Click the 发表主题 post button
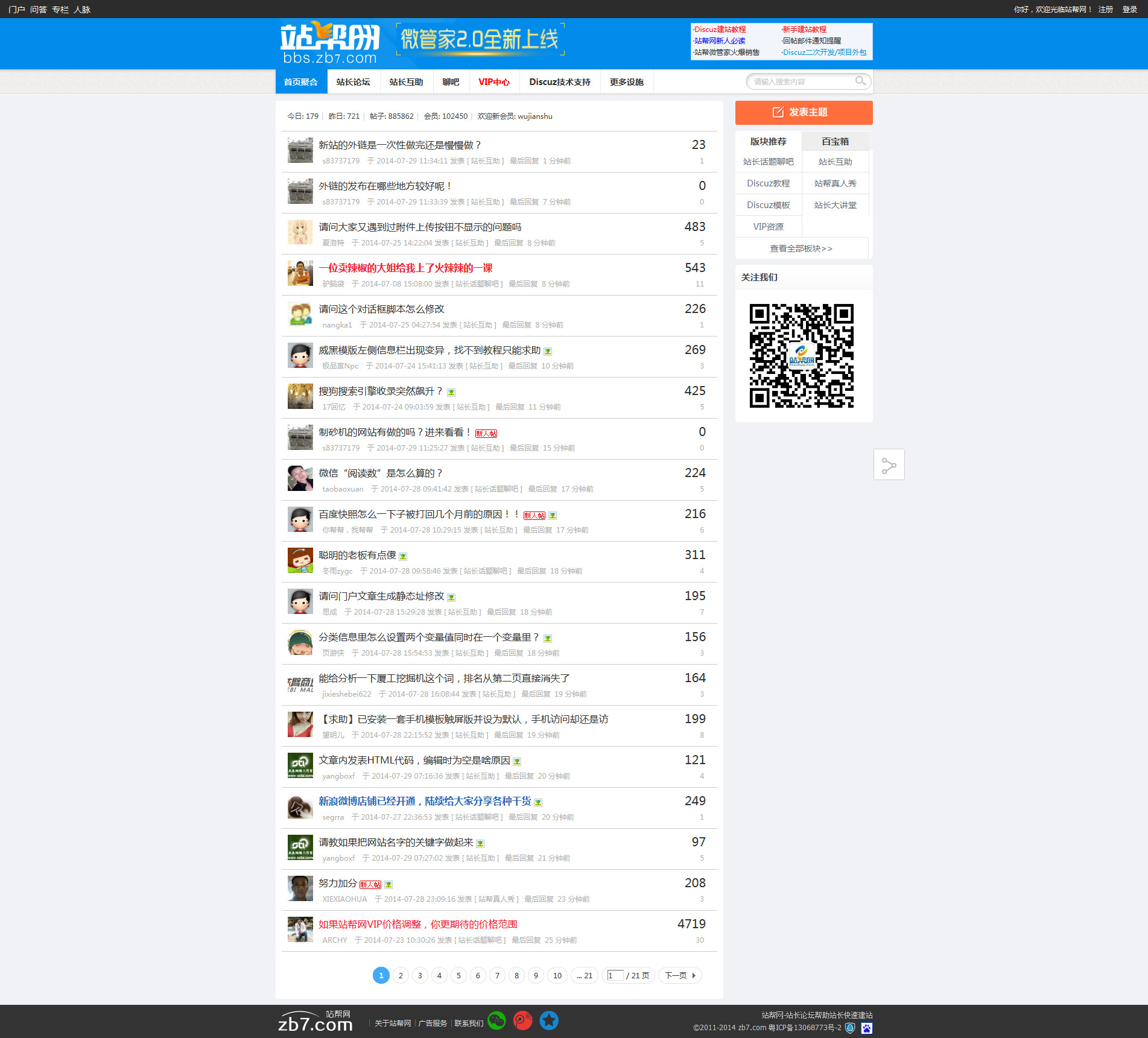This screenshot has width=1148, height=1038. [x=804, y=112]
